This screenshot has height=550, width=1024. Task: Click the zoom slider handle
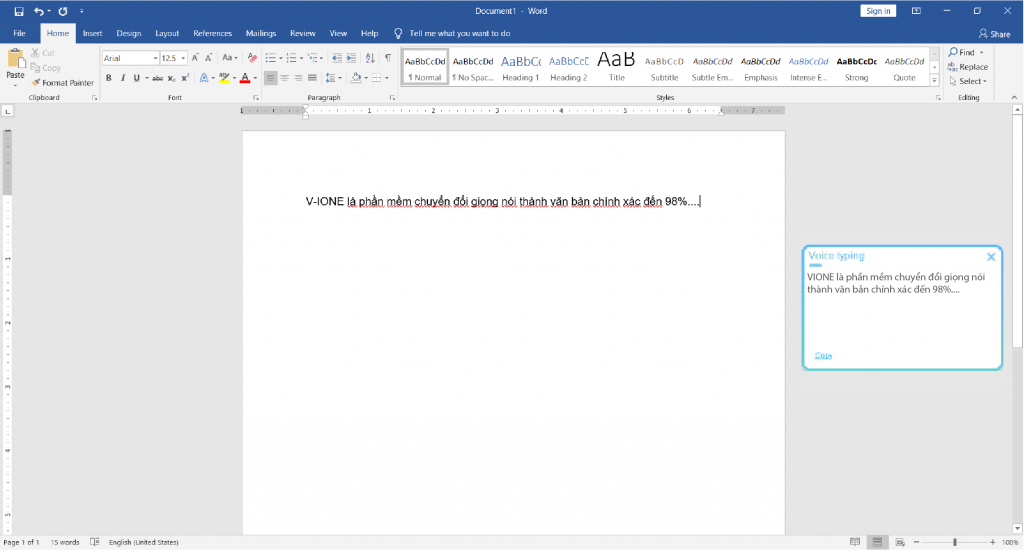tap(955, 542)
